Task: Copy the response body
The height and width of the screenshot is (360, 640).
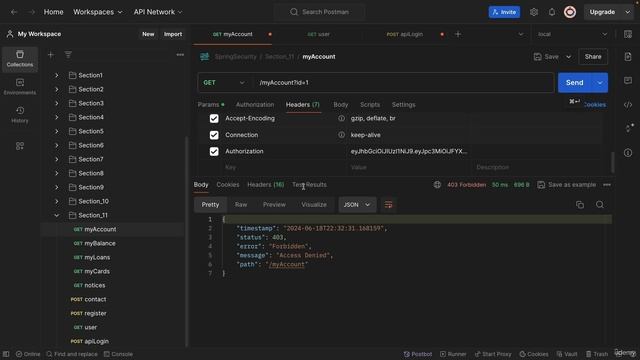Action: (x=580, y=204)
